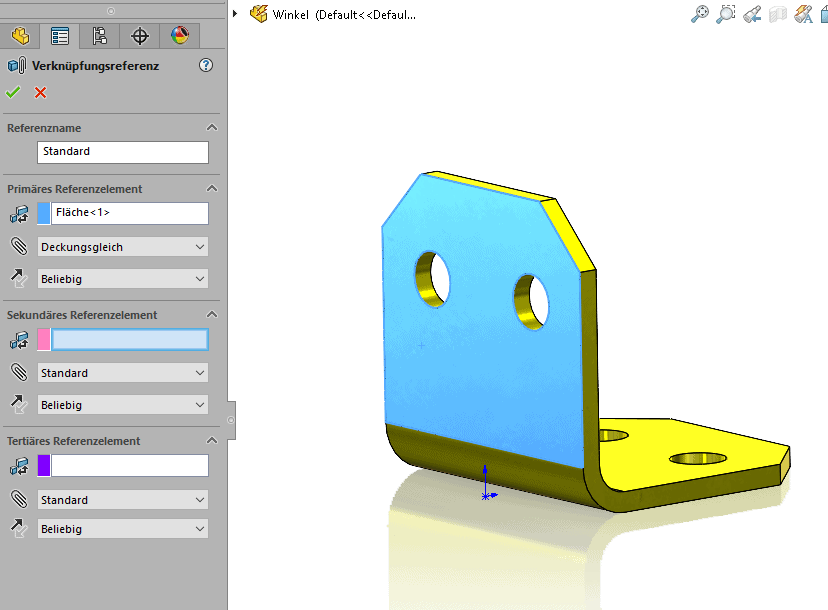Click the left hole in blue face
The height and width of the screenshot is (610, 828).
[433, 279]
